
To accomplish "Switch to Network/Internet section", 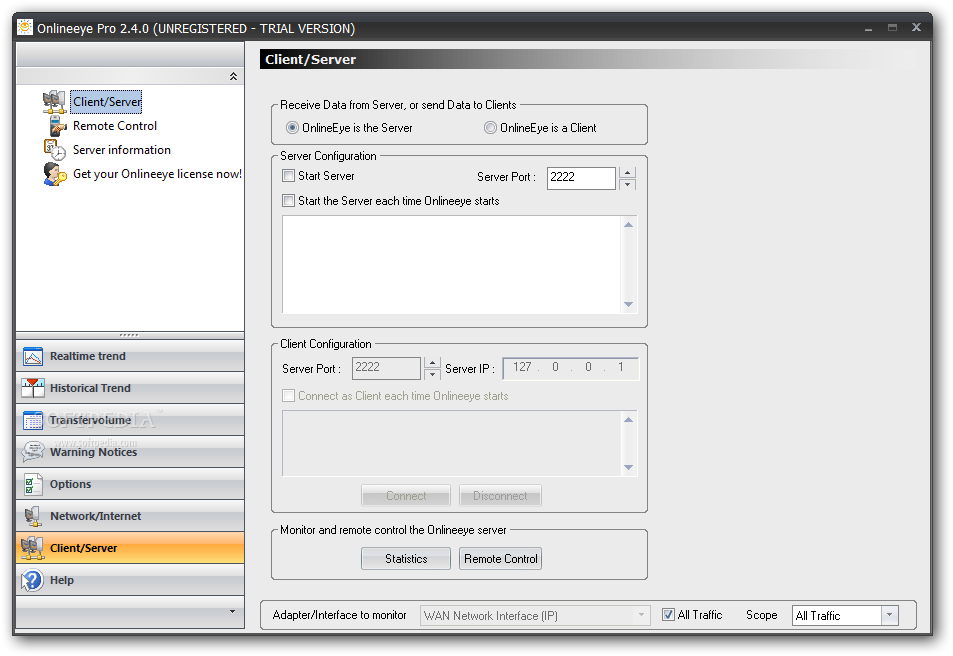I will 130,516.
